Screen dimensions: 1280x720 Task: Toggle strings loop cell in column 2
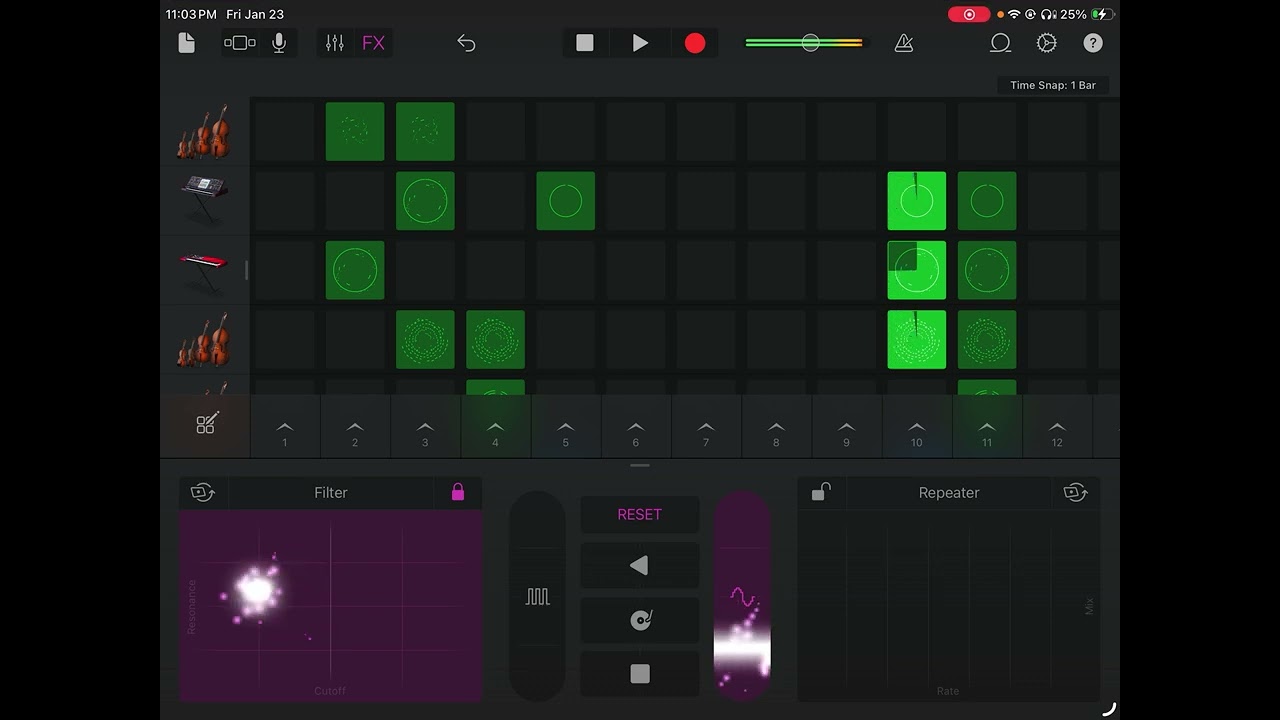point(355,132)
